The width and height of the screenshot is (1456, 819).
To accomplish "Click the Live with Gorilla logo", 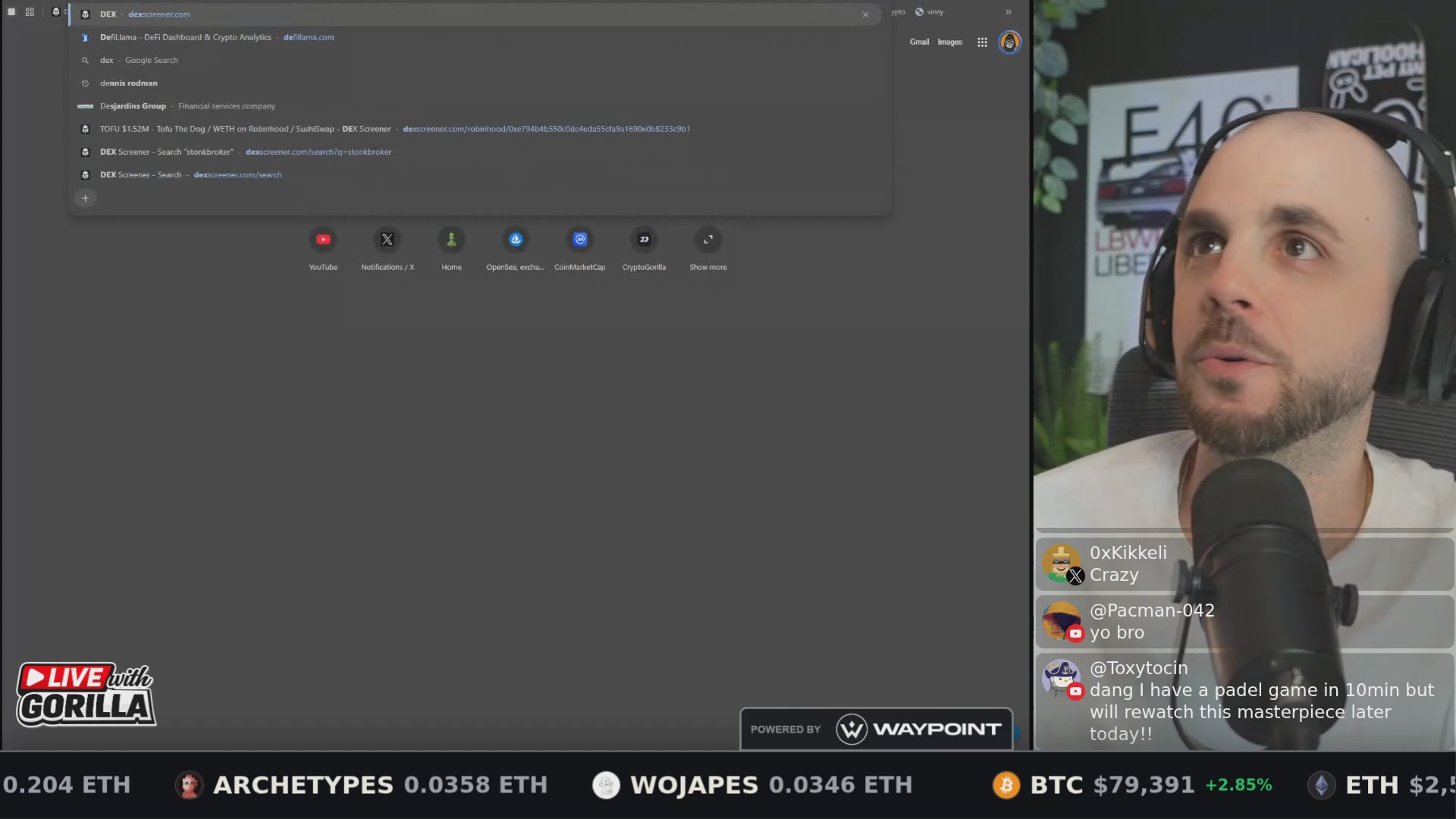I will (86, 695).
